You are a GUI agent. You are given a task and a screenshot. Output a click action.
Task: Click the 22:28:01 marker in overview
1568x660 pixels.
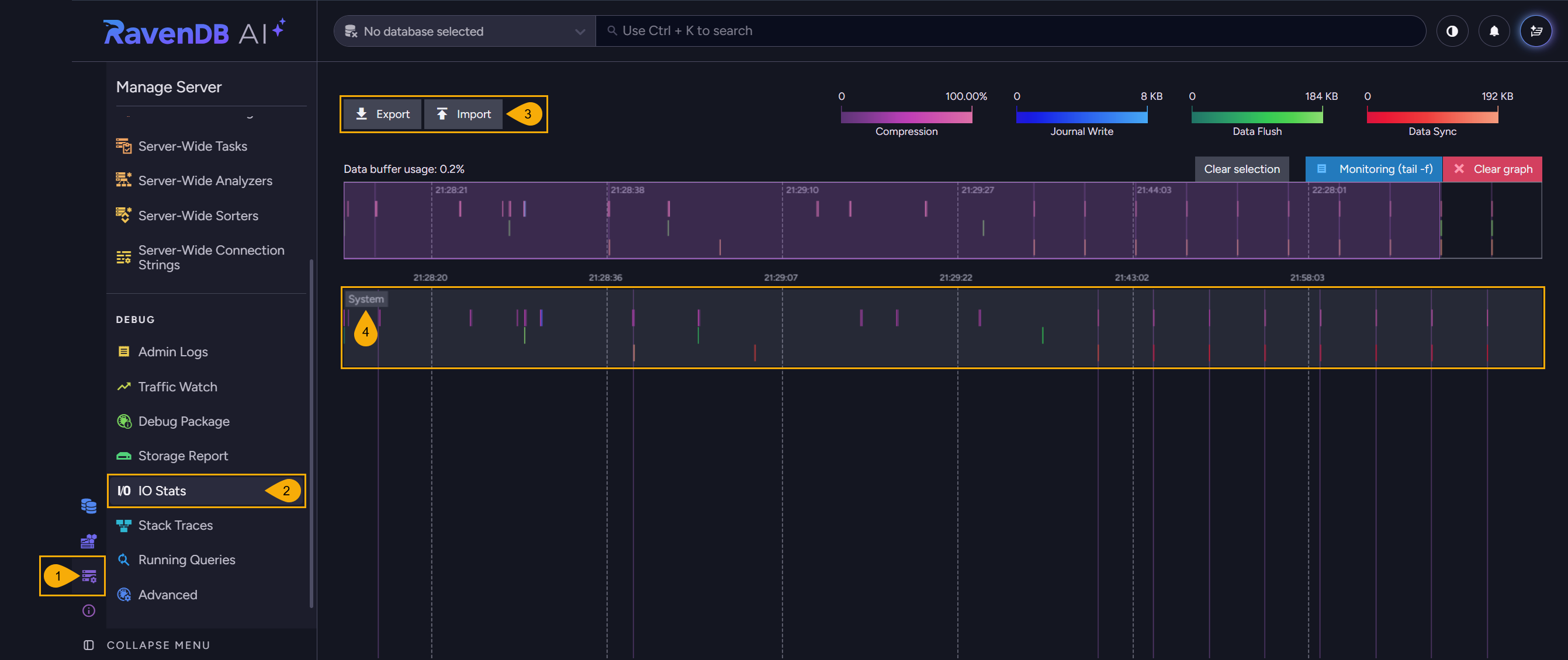[1329, 190]
